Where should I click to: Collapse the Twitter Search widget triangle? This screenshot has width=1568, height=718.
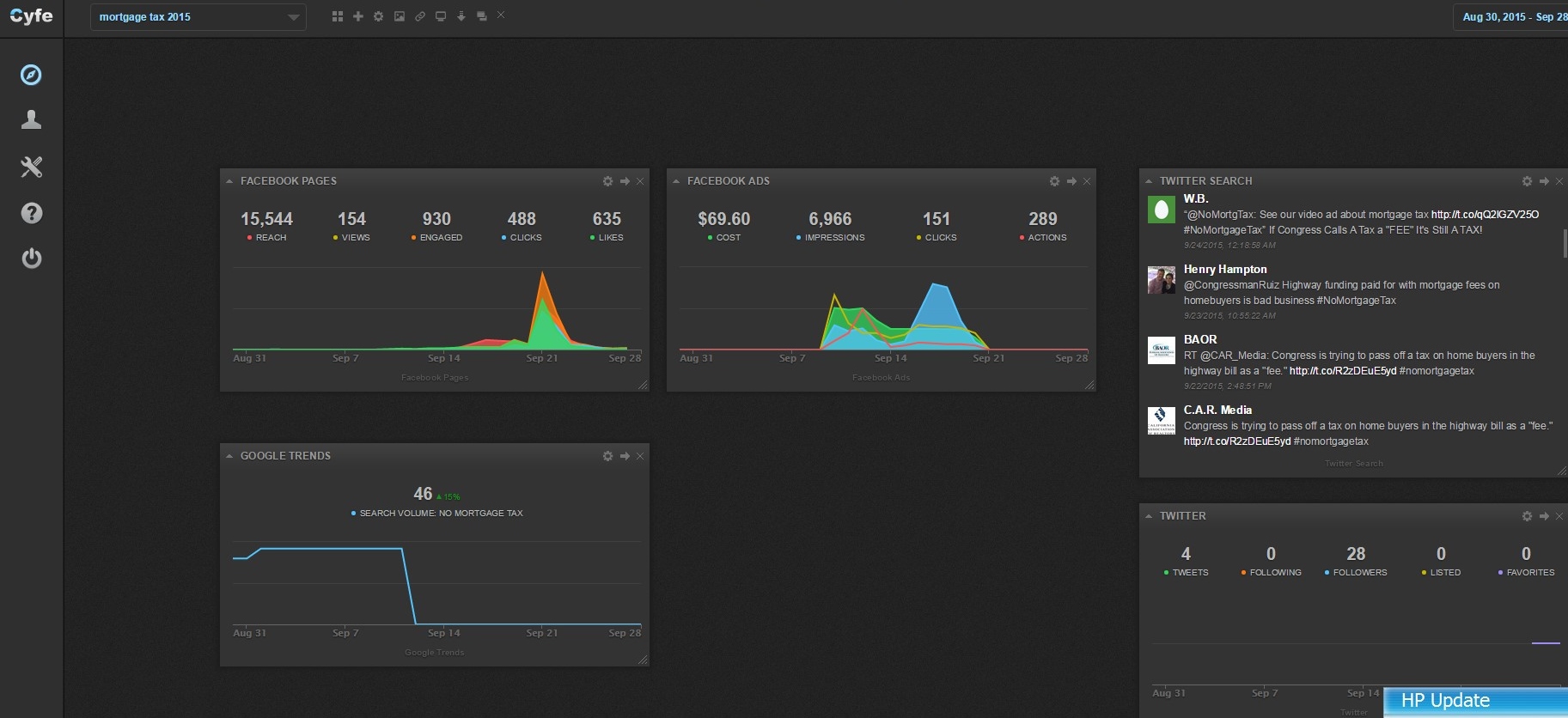1149,181
